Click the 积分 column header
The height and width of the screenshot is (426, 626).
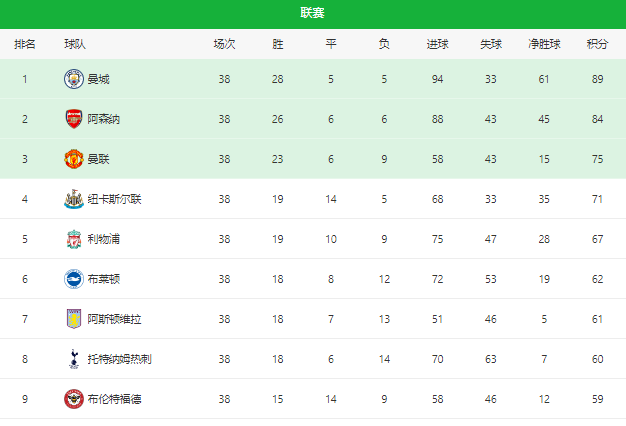[x=597, y=44]
